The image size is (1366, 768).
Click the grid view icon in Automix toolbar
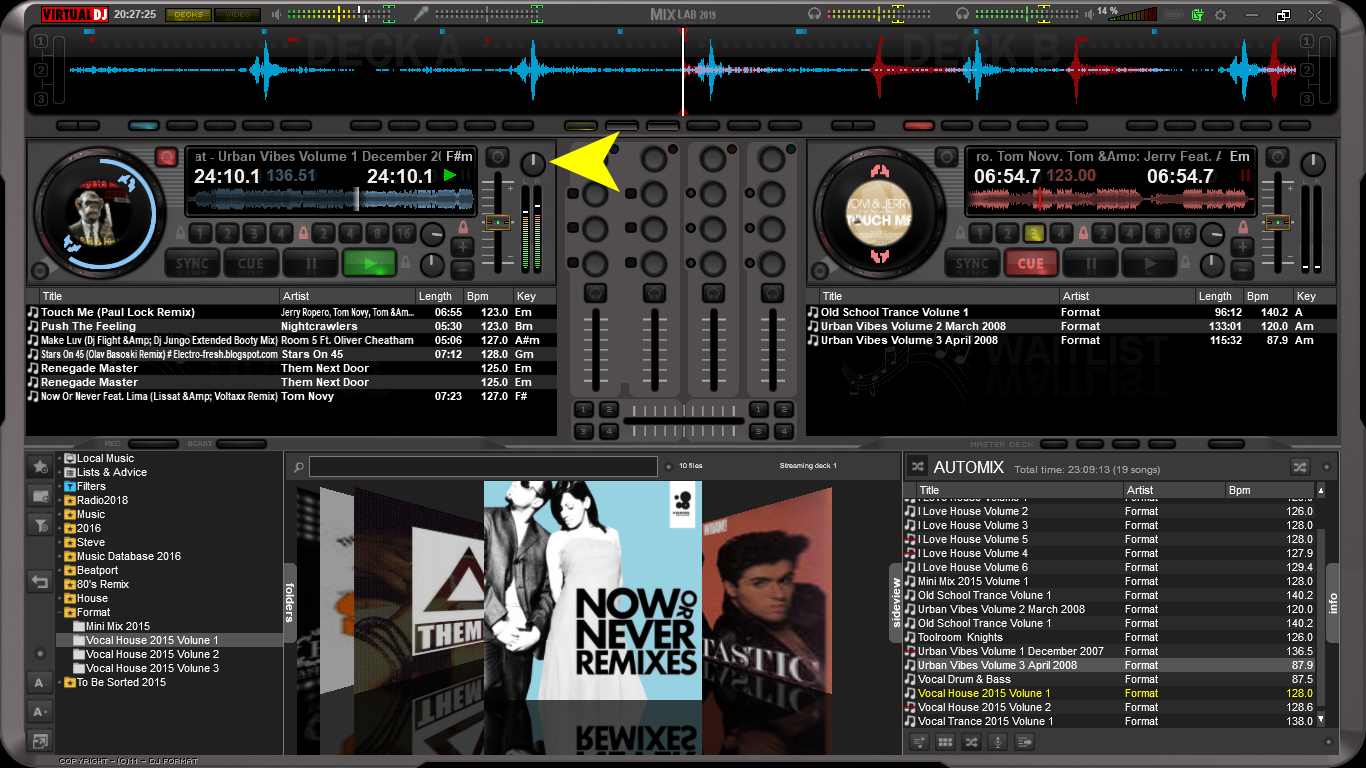pos(944,742)
